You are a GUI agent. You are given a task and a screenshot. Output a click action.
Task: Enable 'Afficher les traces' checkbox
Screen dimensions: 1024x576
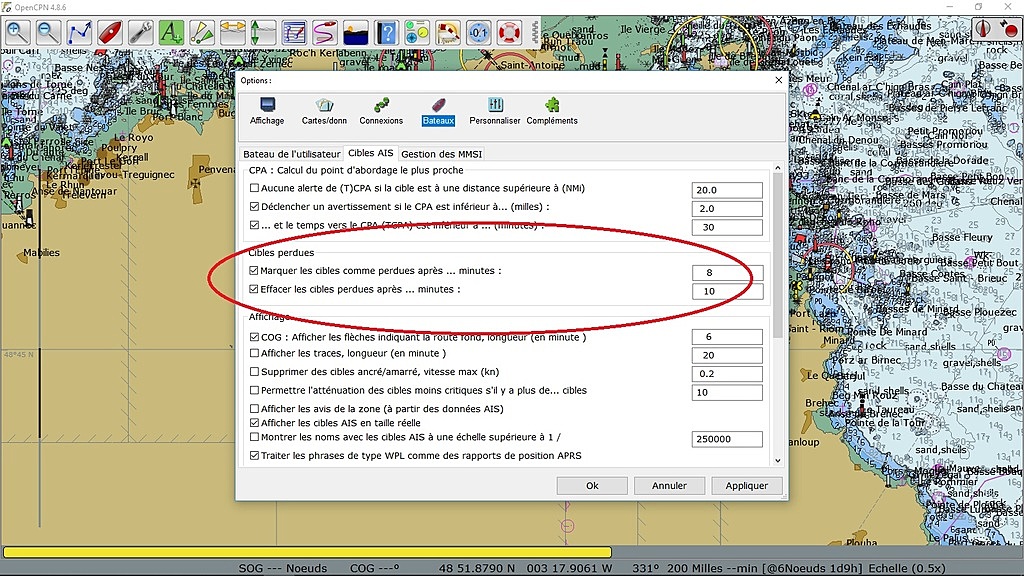click(254, 353)
